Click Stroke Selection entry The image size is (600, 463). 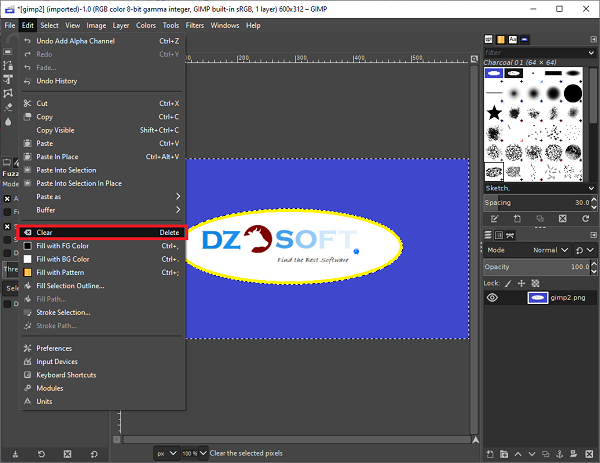(x=102, y=312)
